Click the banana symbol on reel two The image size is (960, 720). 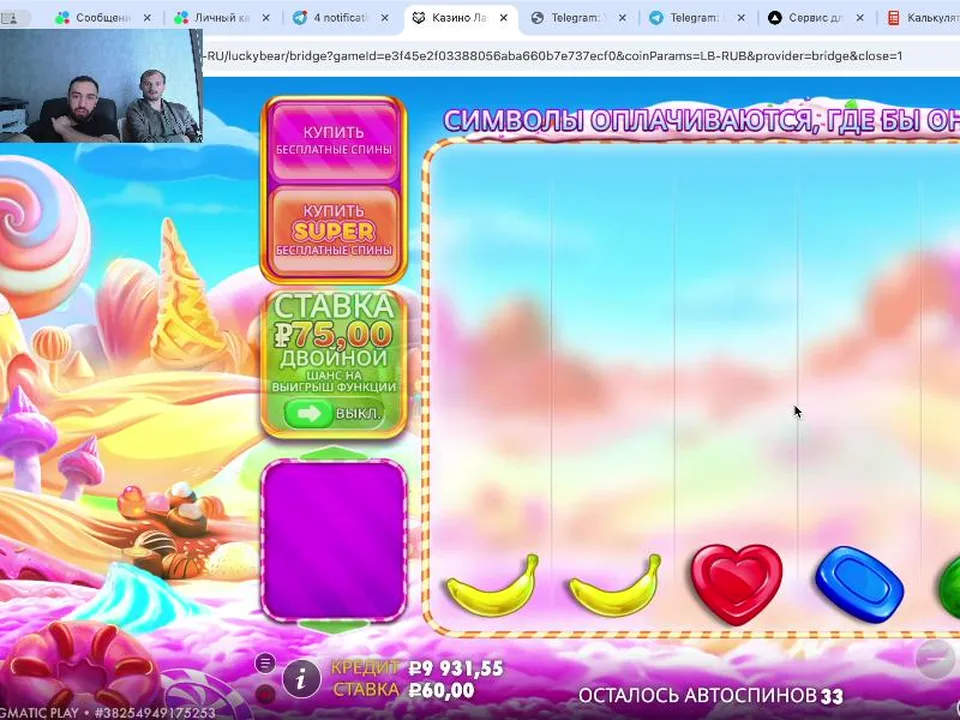tap(615, 585)
